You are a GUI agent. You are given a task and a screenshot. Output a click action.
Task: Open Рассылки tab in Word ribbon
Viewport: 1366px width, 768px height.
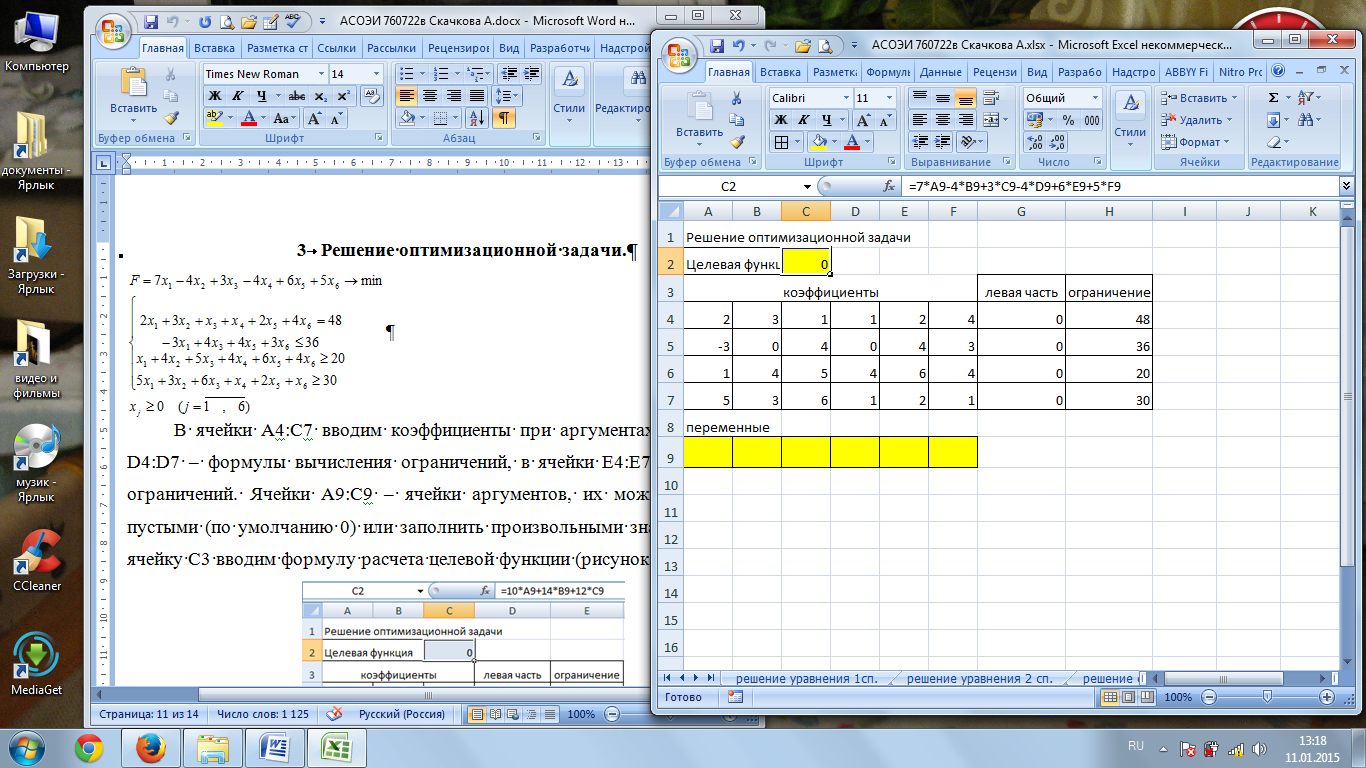(x=391, y=47)
